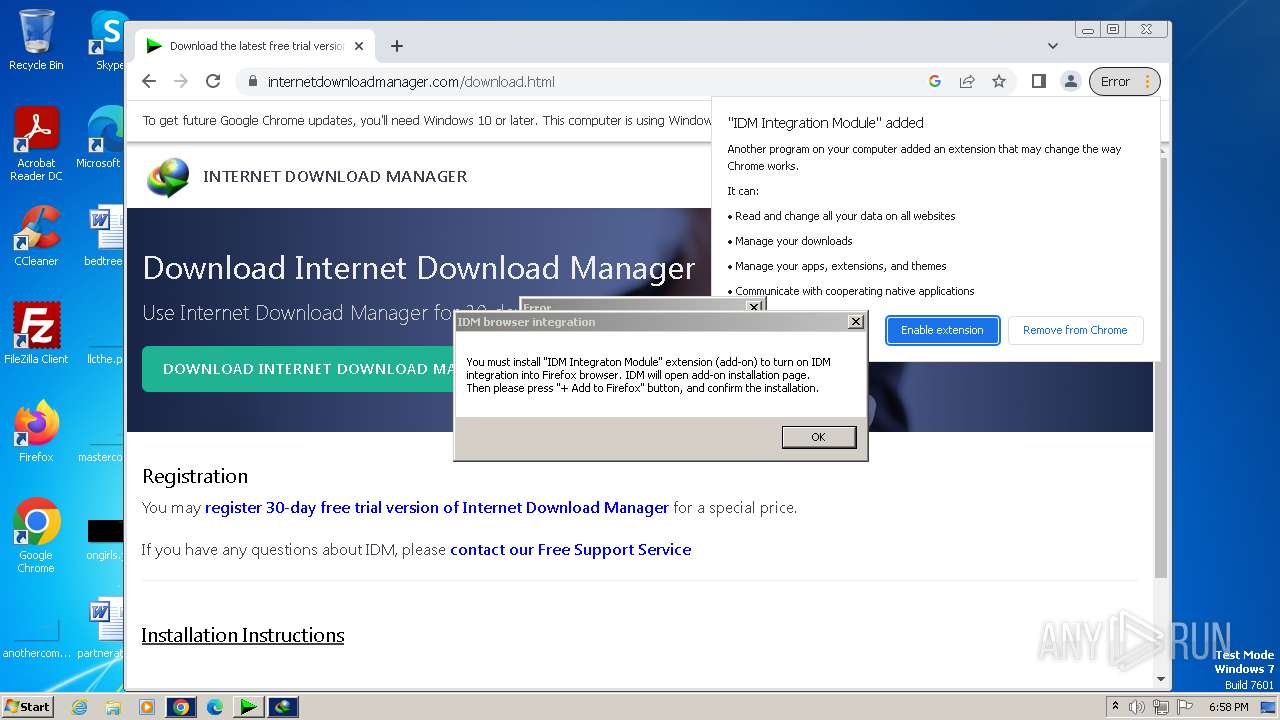Screen dimensions: 1280x720
Task: Bookmark this page with the star icon
Action: coord(999,81)
